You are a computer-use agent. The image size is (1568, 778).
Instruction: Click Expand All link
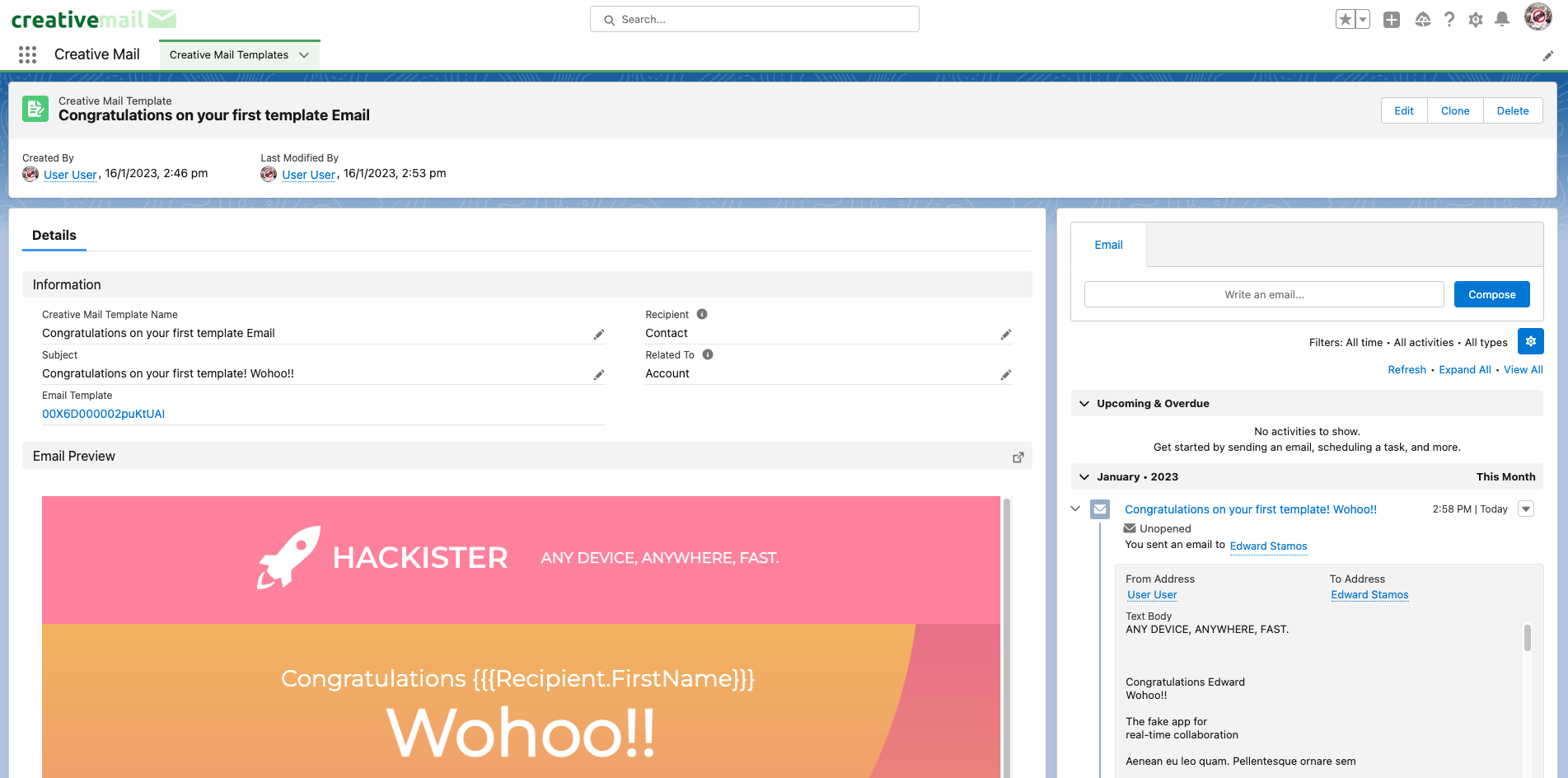click(1464, 370)
